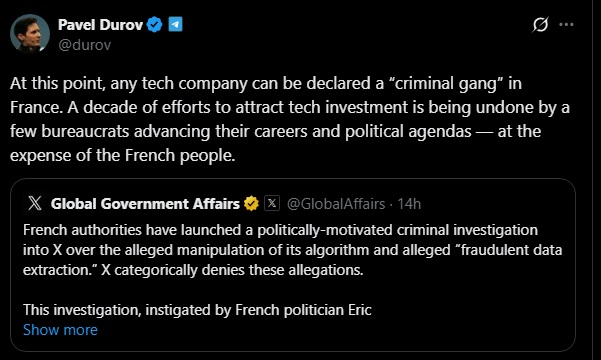Click the @GlobalAffairs handle

336,204
